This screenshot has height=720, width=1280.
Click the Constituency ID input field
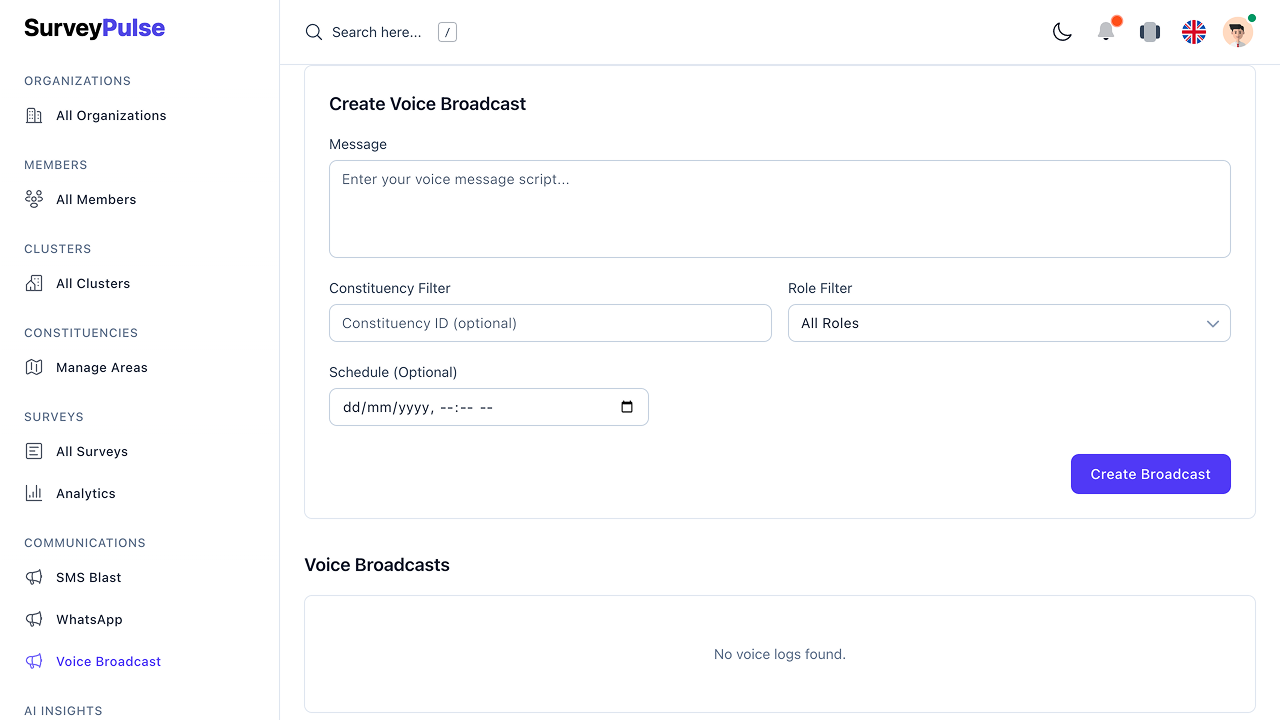550,324
